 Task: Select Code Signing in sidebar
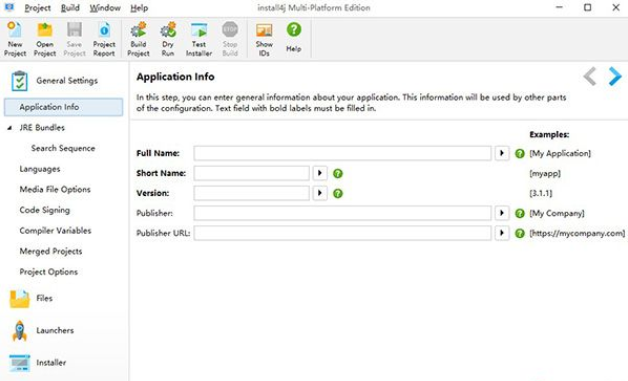pos(44,210)
